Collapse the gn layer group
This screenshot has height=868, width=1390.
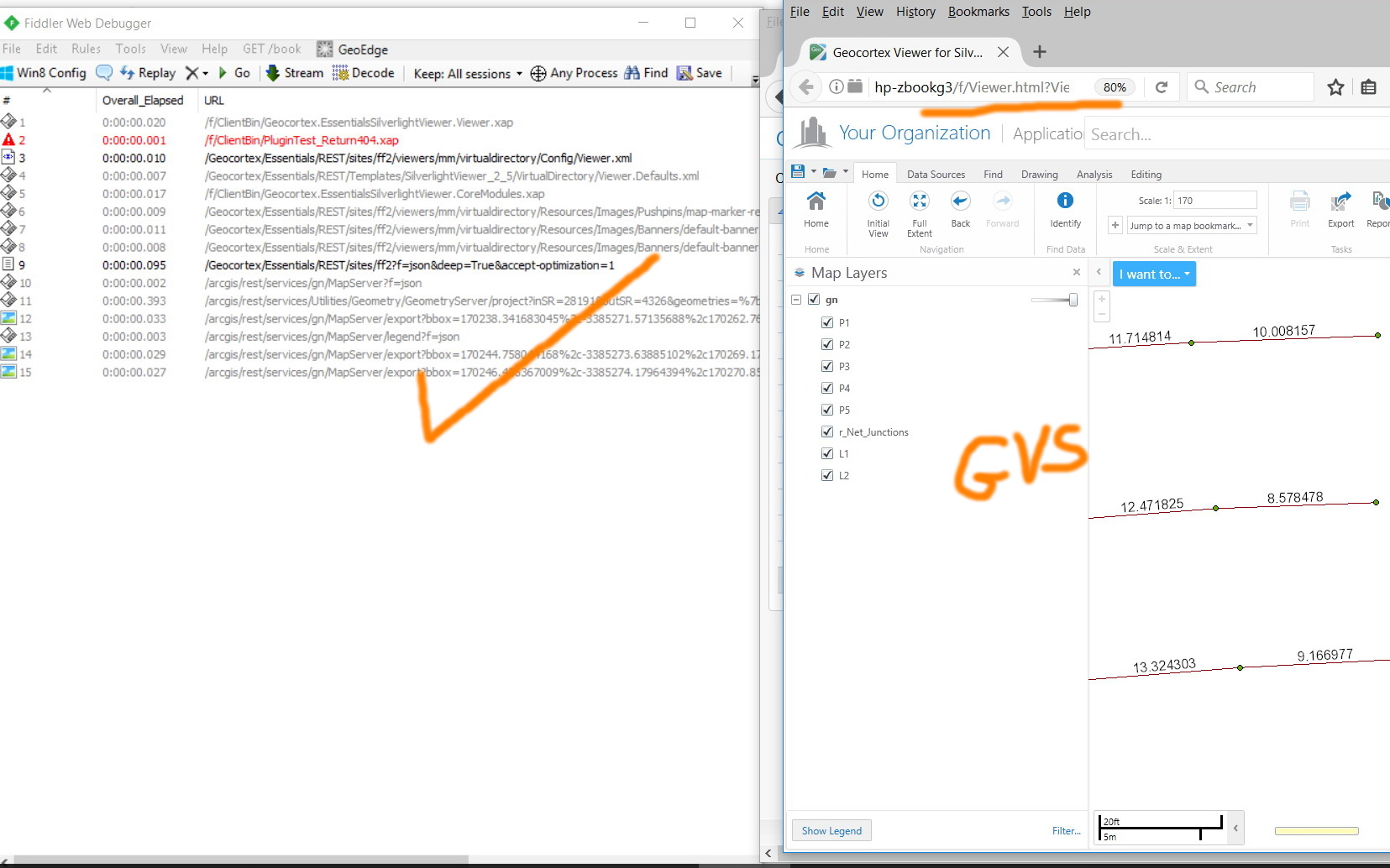coord(796,299)
